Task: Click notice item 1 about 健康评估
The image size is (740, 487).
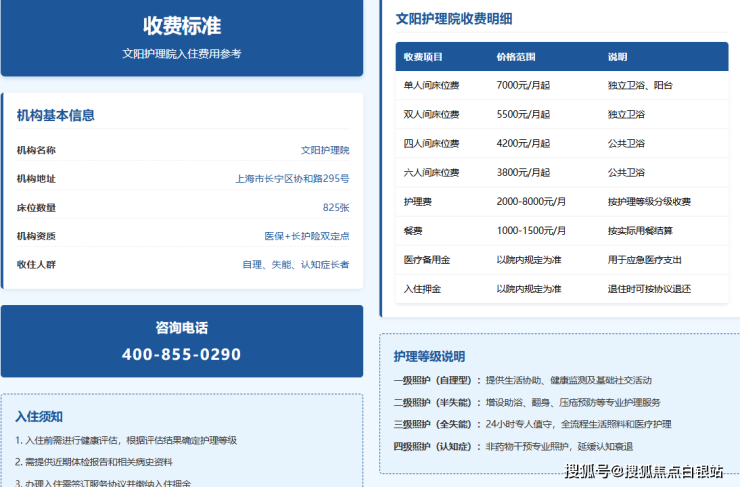Action: (126, 440)
